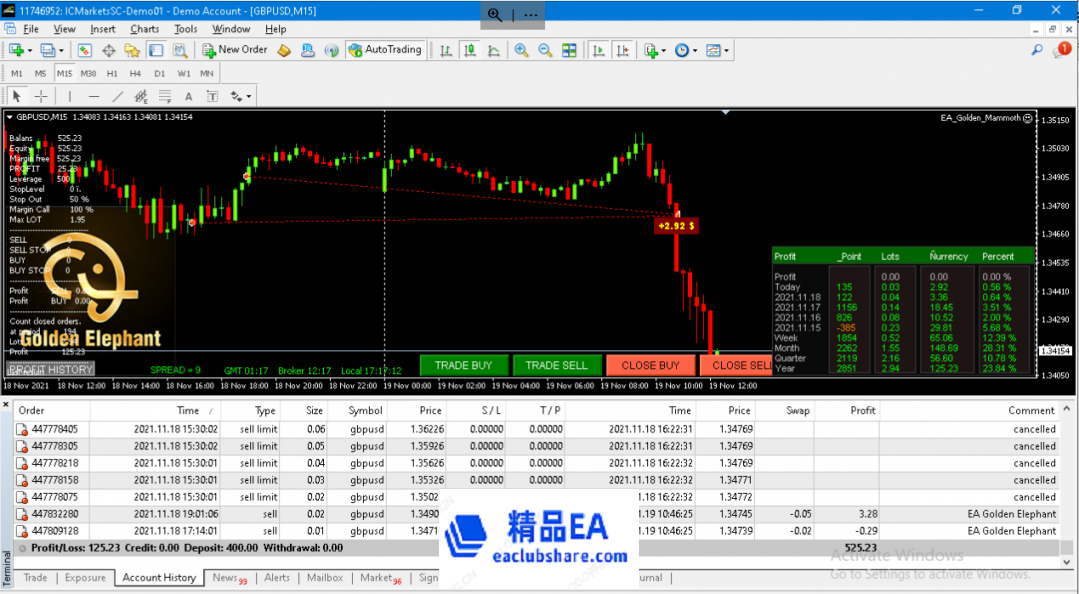Open the Charts menu
Screen dimensions: 1079x594
[144, 29]
